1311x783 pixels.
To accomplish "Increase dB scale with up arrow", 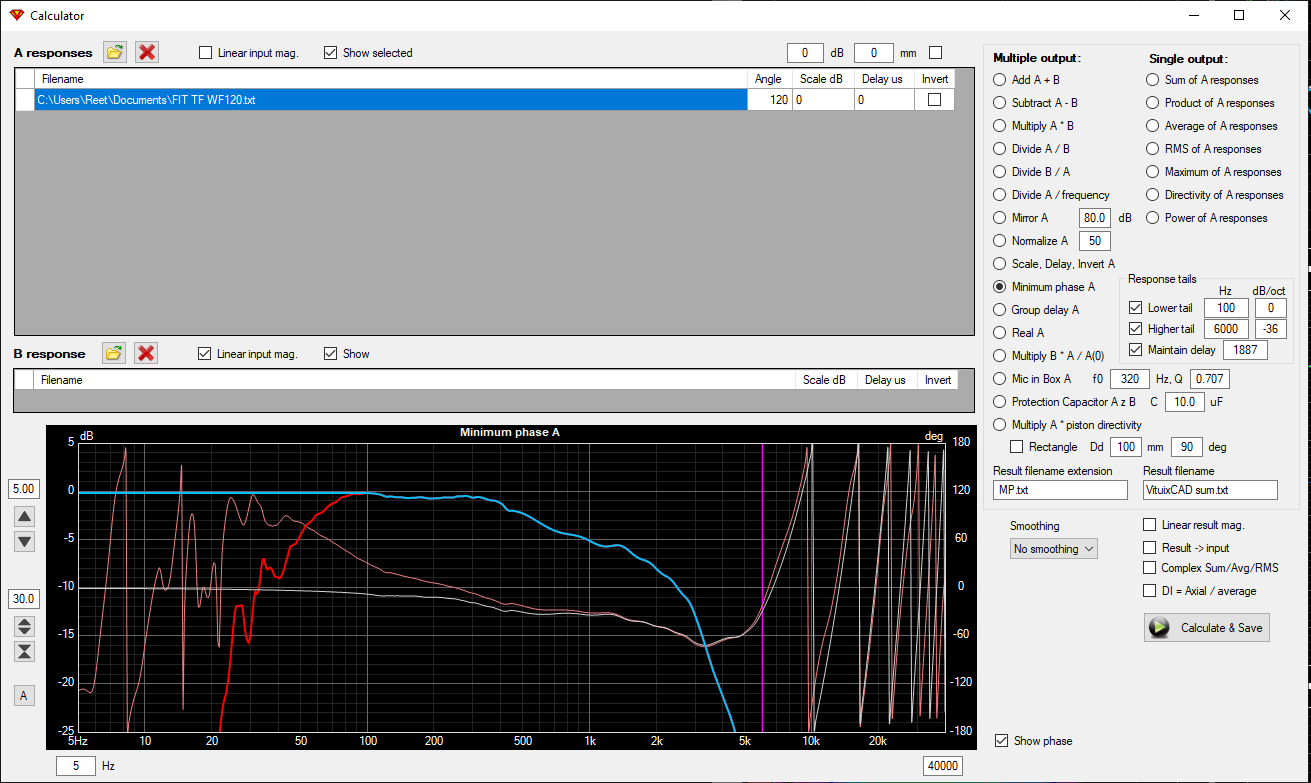I will [x=25, y=516].
